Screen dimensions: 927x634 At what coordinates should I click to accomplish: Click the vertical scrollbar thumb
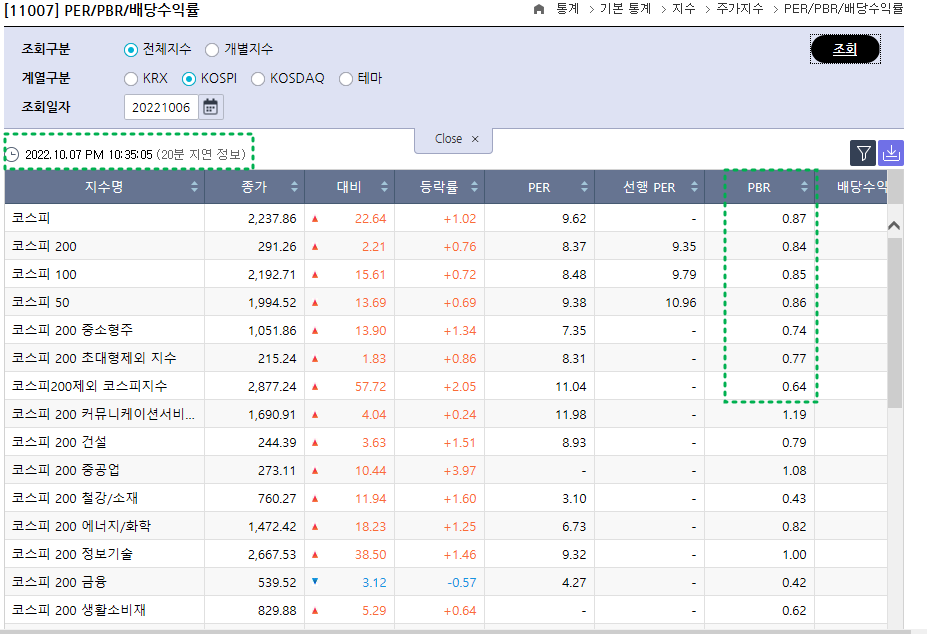coord(894,322)
